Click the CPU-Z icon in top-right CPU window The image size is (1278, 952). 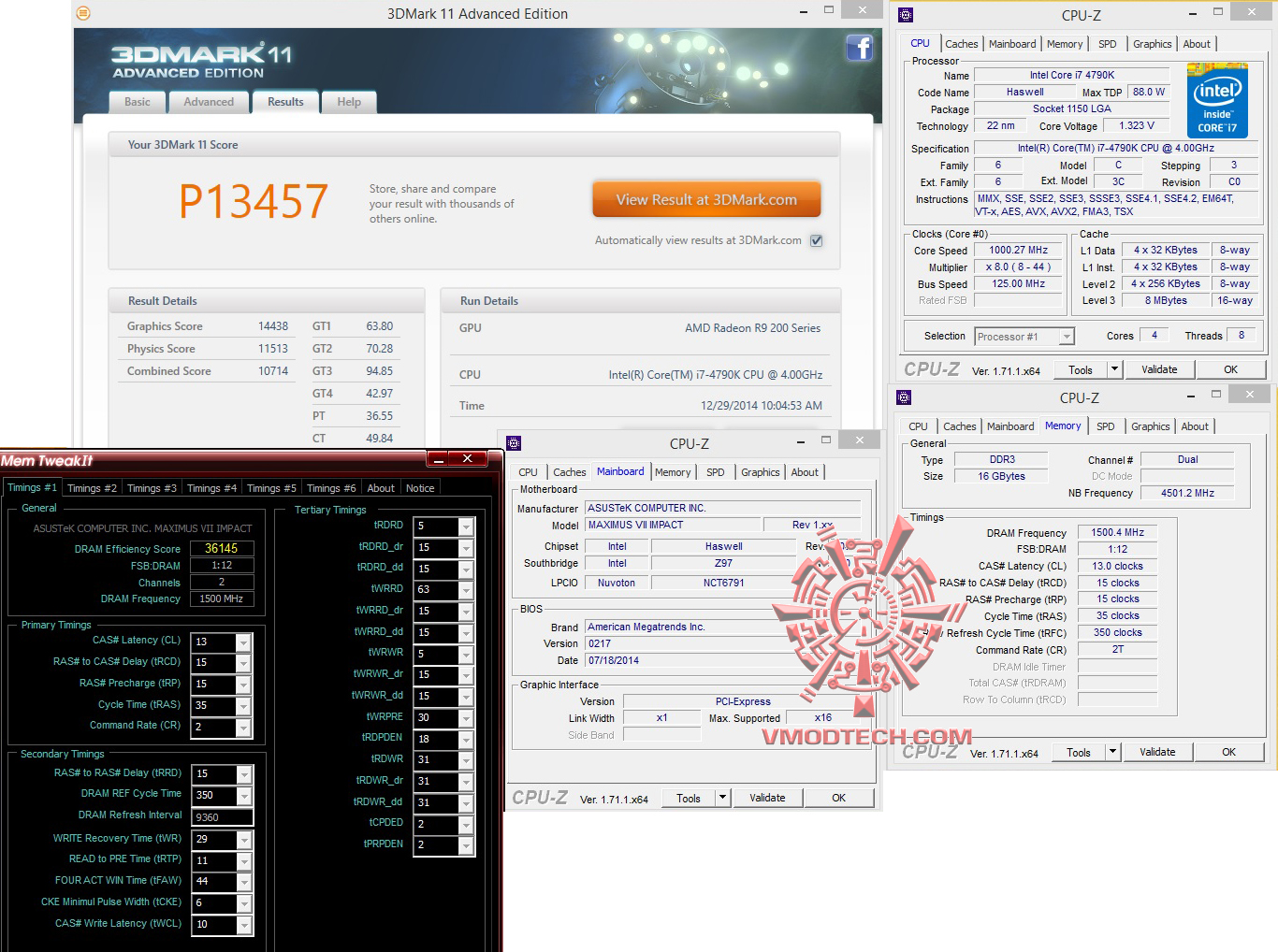click(x=905, y=15)
